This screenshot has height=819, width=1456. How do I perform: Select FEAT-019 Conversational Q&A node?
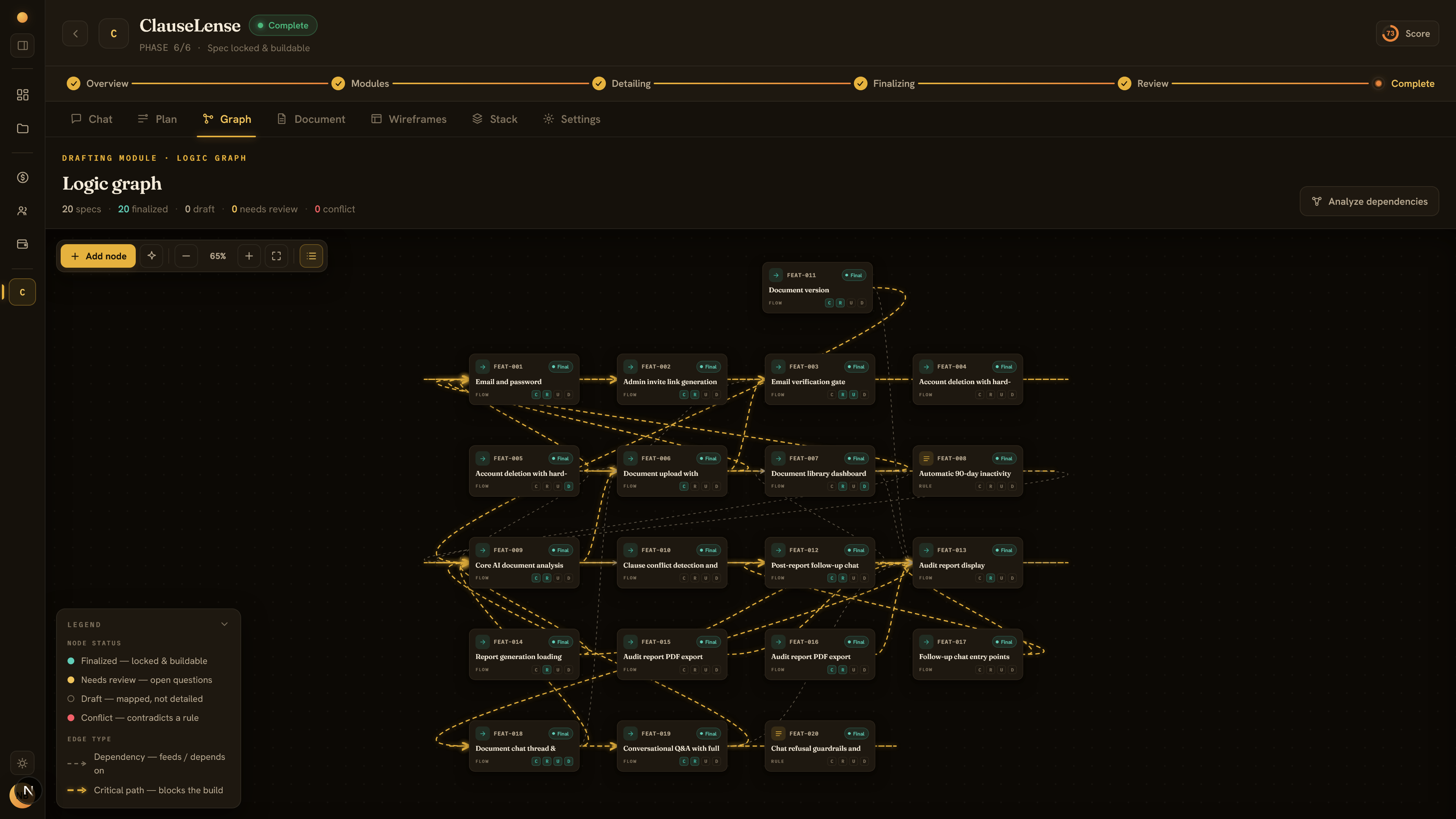pyautogui.click(x=672, y=746)
